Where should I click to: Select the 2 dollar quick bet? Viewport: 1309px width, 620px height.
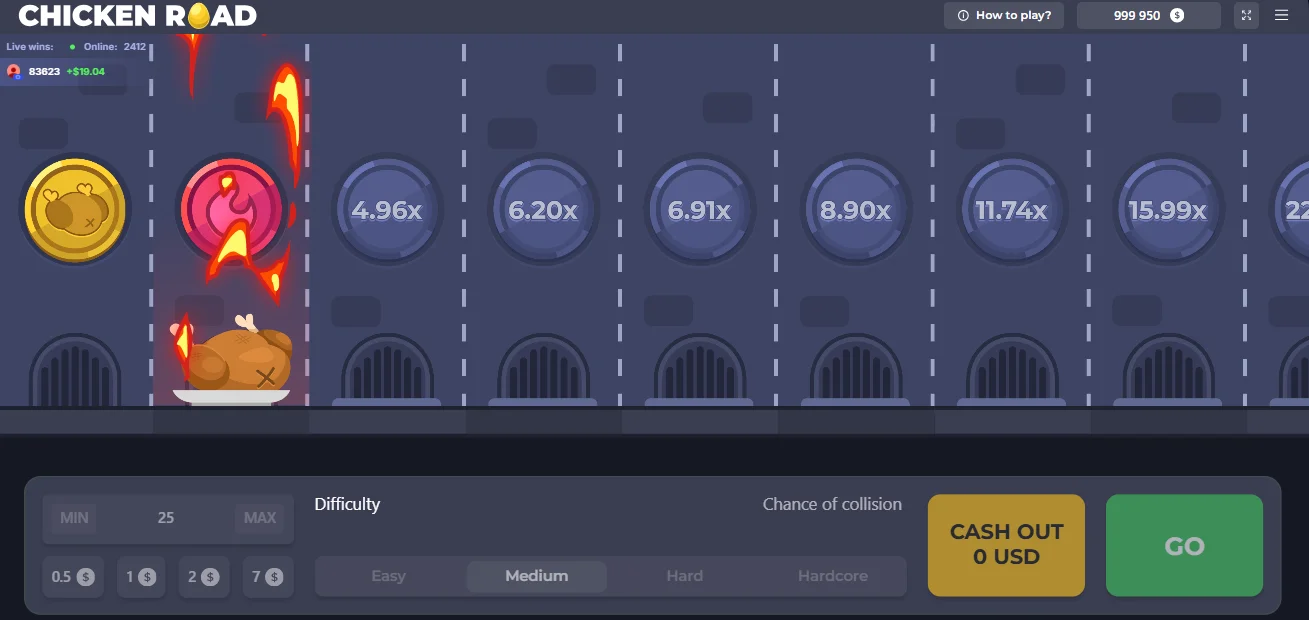pos(204,577)
